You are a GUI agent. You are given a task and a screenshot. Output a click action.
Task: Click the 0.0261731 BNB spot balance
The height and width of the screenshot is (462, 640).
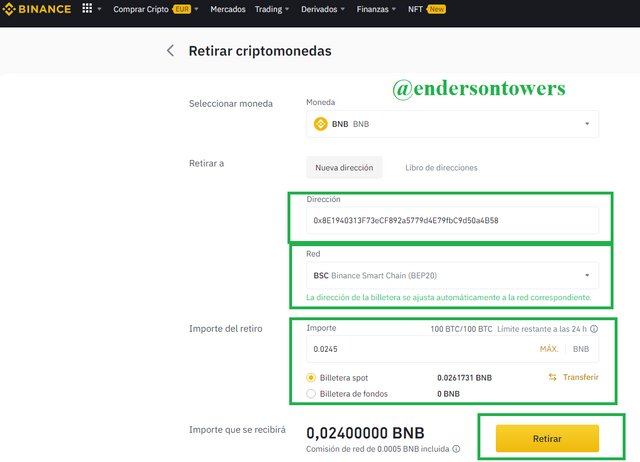click(x=464, y=378)
